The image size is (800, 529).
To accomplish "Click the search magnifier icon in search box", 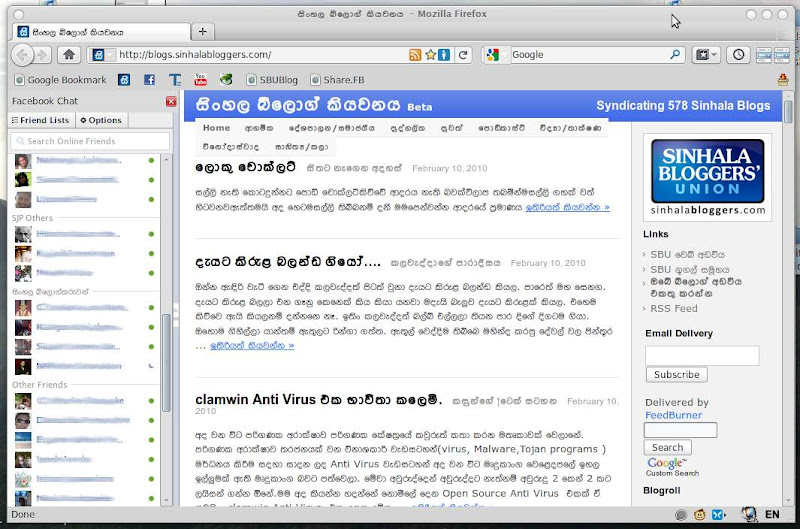I will (675, 54).
